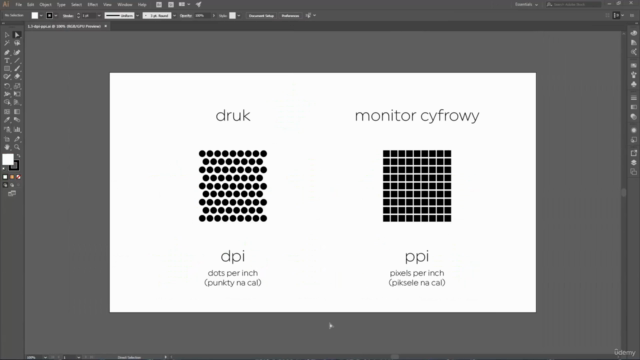Screen dimensions: 640x360
Task: Select the Slice tool
Action: coord(17,139)
